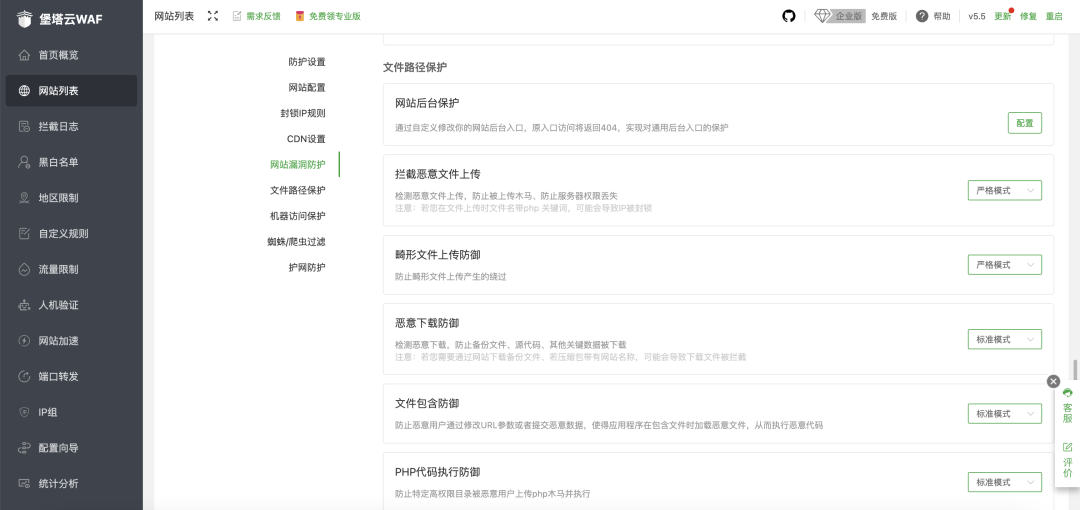
Task: Click the 更新 update link
Action: [1002, 17]
